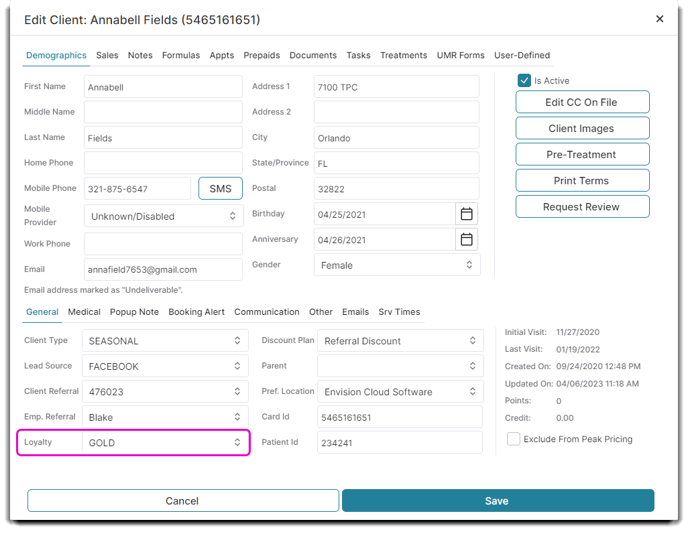Close the Edit Client dialog
This screenshot has height=540, width=688.
click(x=659, y=19)
